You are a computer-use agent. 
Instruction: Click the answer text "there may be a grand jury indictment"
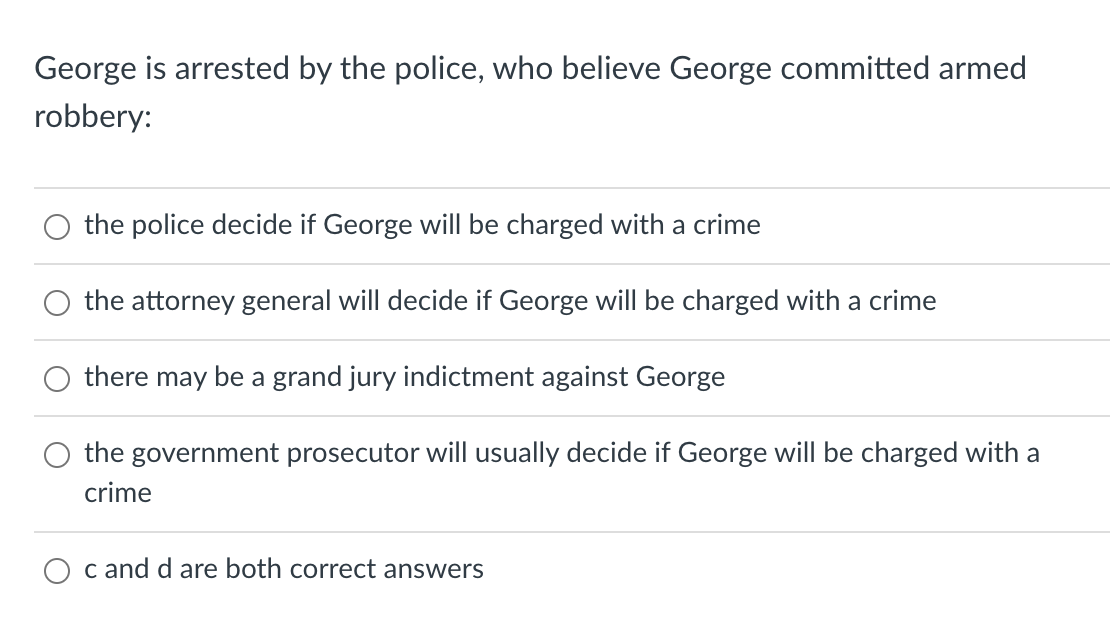[404, 377]
